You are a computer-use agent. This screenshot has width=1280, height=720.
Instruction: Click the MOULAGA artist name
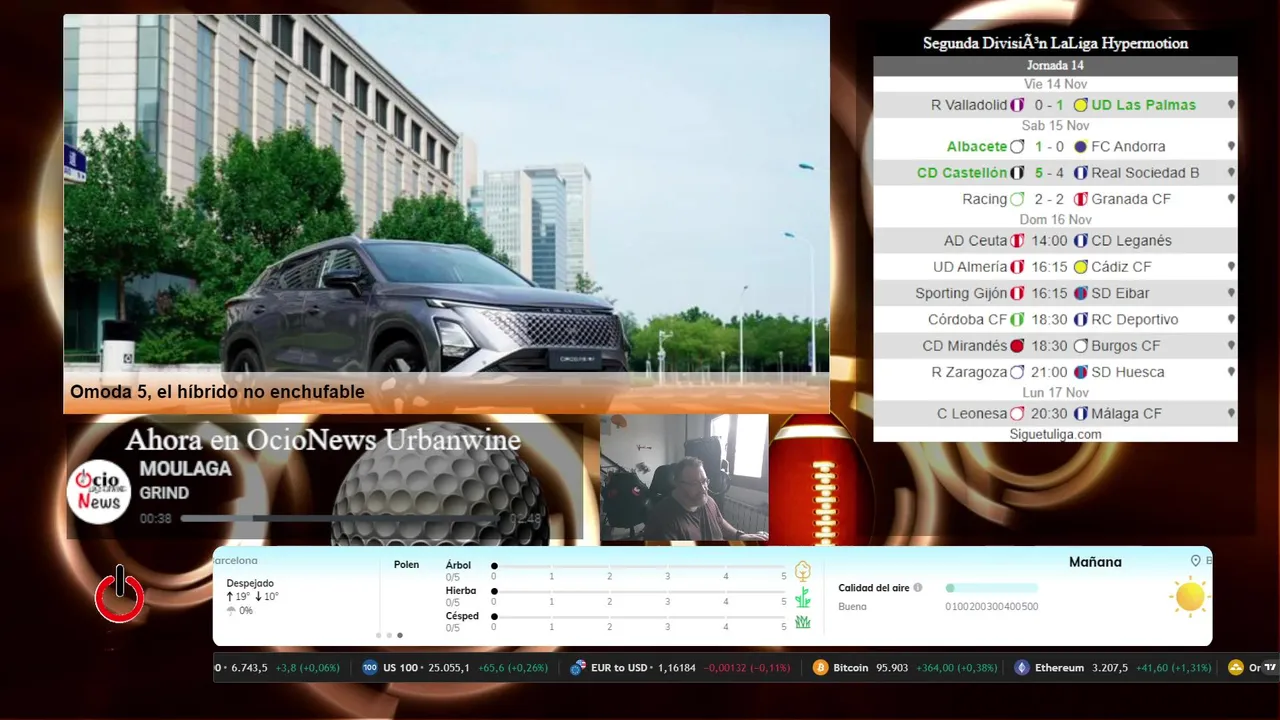tap(185, 469)
